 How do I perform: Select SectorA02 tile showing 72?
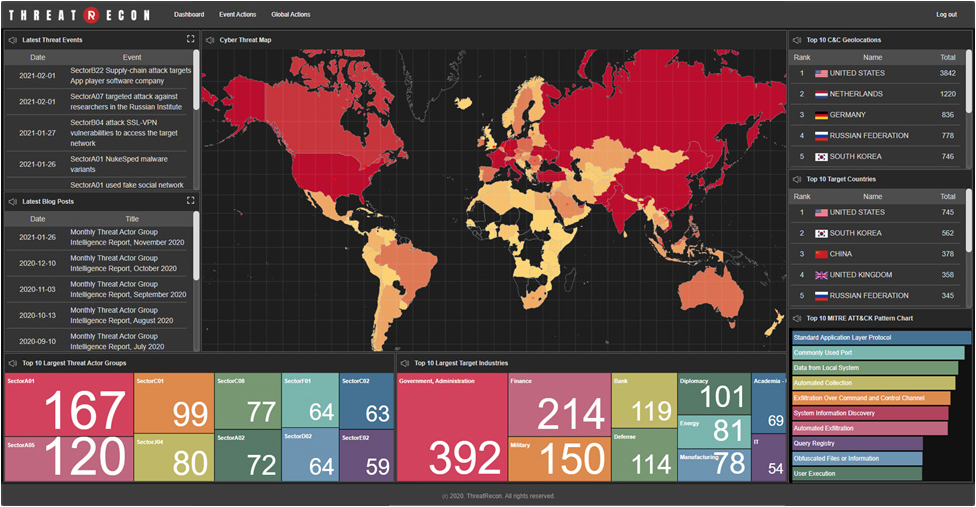[248, 456]
